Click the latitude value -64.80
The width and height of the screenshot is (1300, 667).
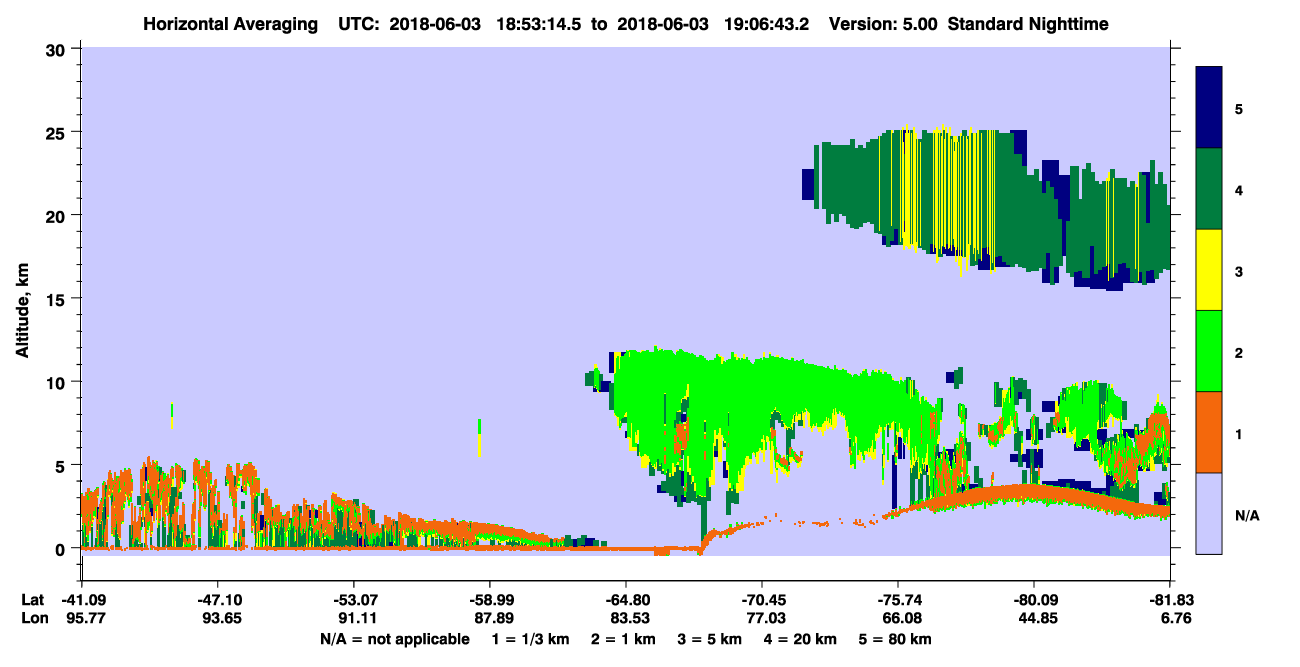[626, 600]
